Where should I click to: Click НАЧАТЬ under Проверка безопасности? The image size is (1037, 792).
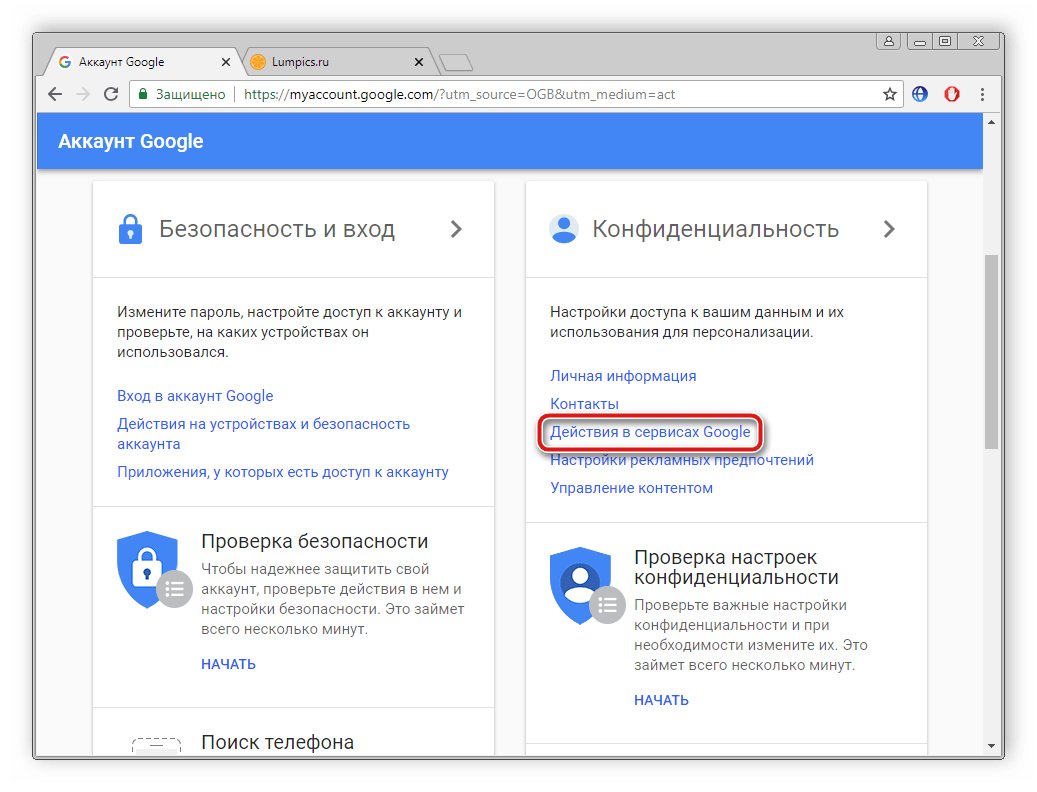click(x=228, y=664)
